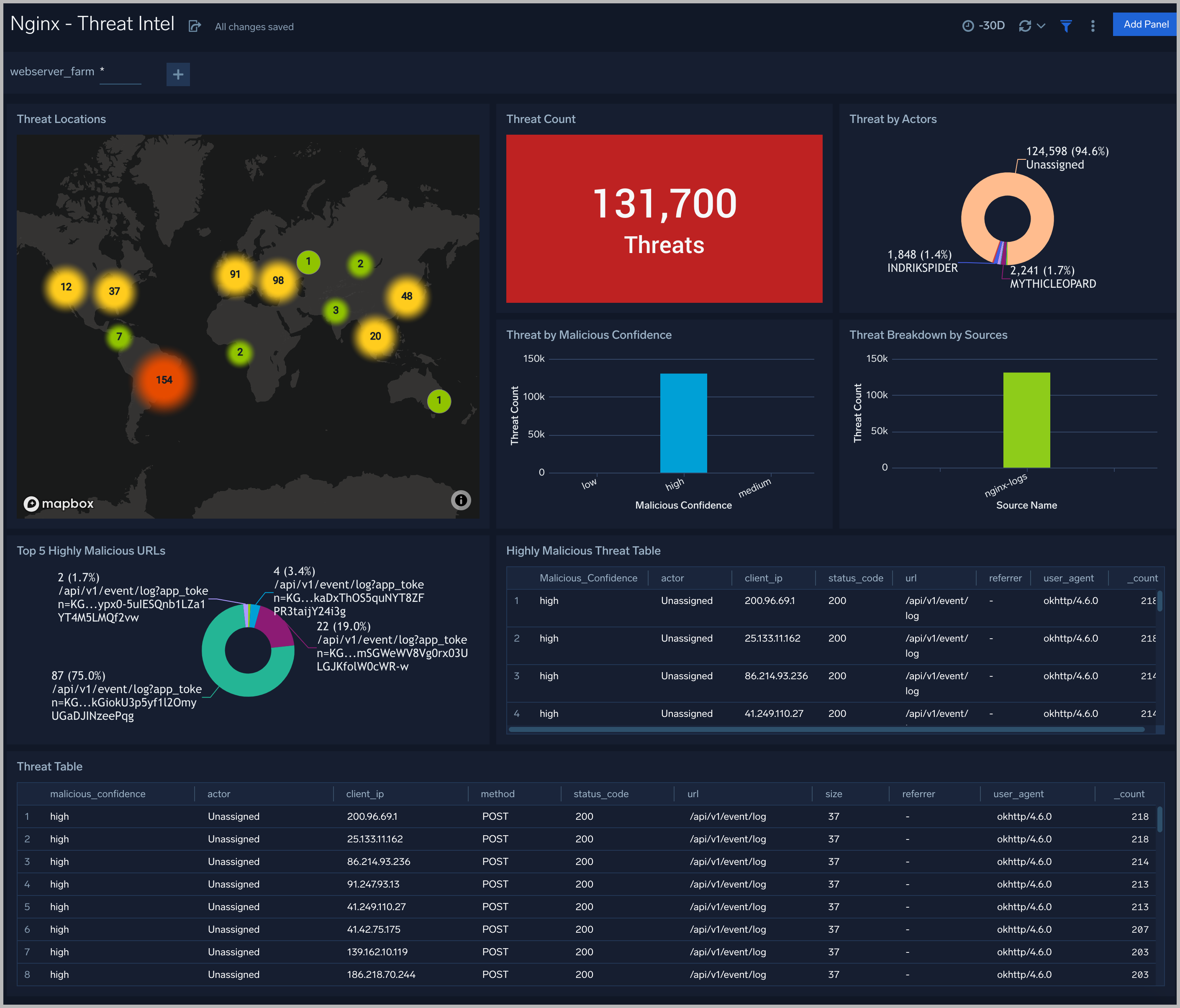Open the Filter icon in the toolbar

[1066, 26]
